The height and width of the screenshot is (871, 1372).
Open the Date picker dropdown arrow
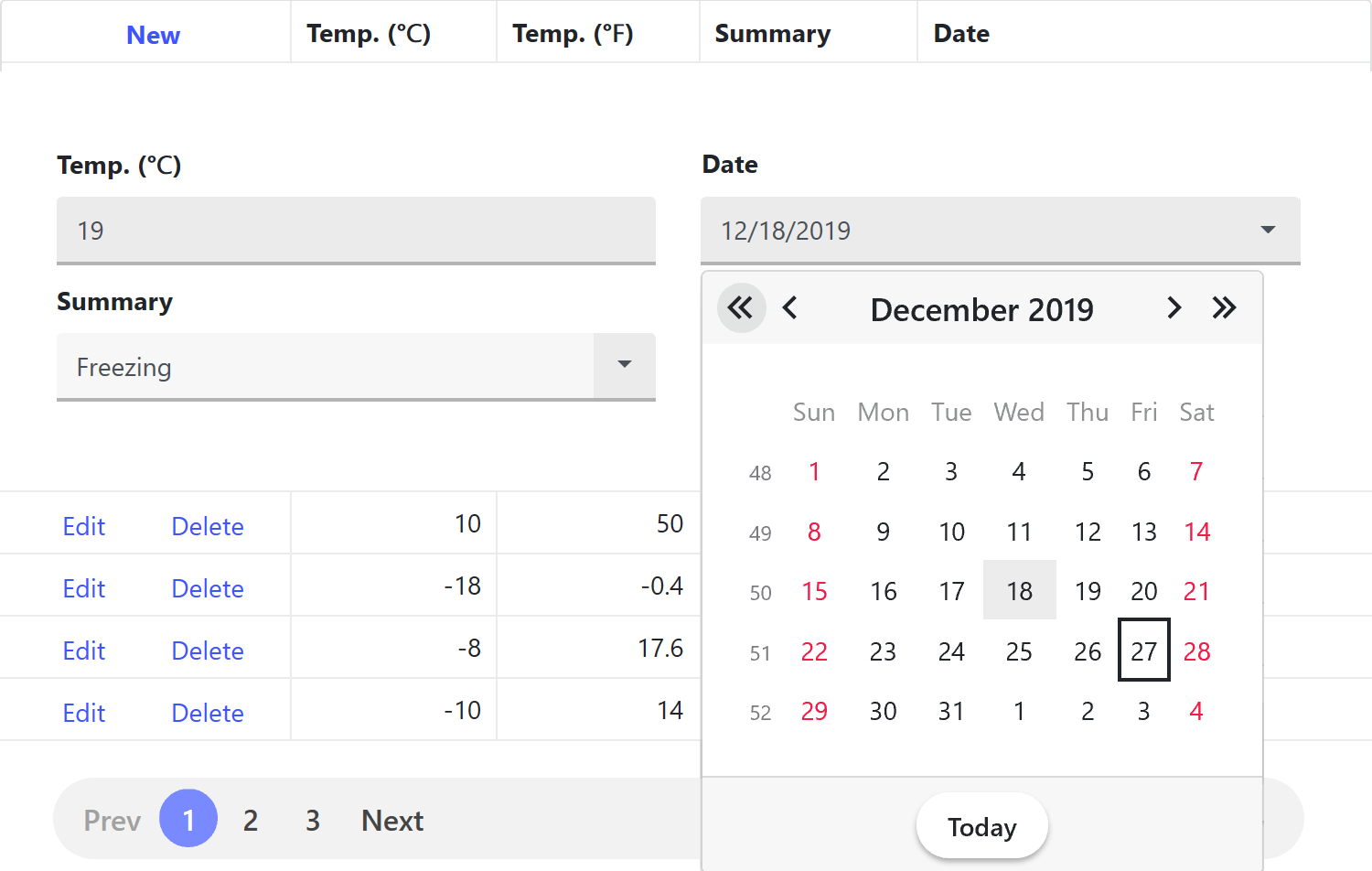pos(1268,230)
